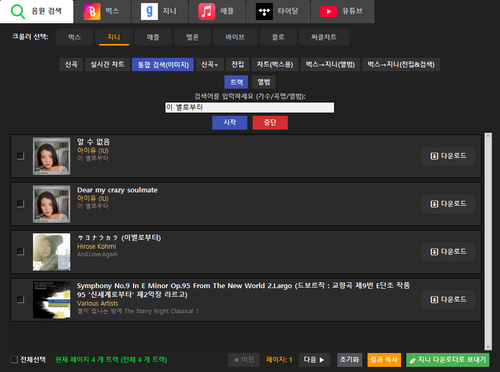Viewport: 500px width, 372px height.
Task: Click album cover of 알 수 없음
Action: (x=51, y=156)
